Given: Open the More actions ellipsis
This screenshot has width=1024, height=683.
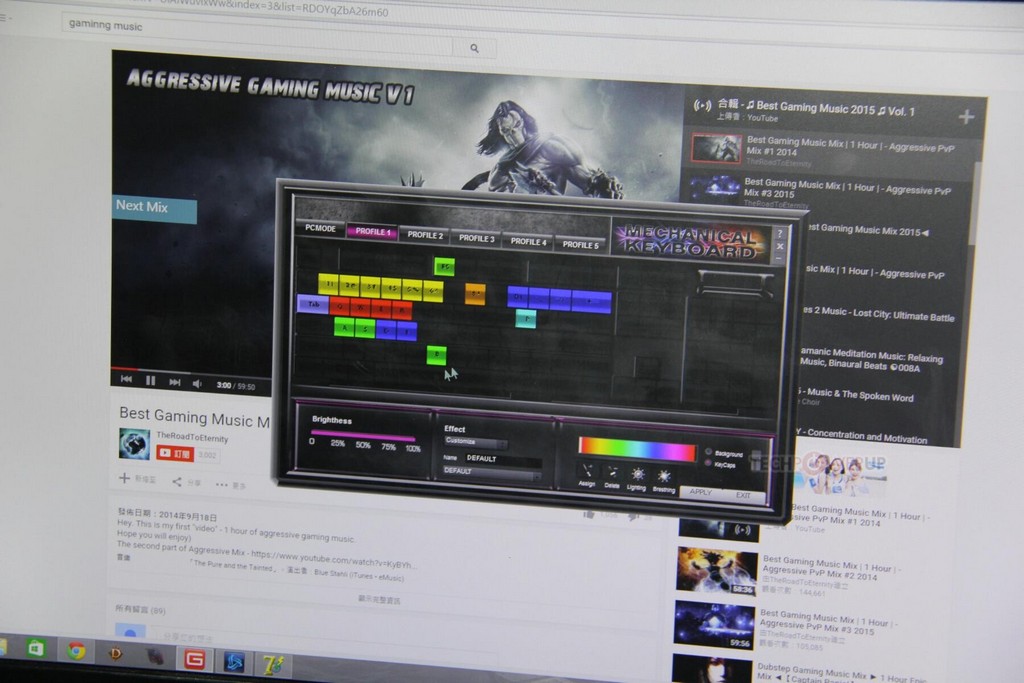Looking at the screenshot, I should pyautogui.click(x=221, y=484).
